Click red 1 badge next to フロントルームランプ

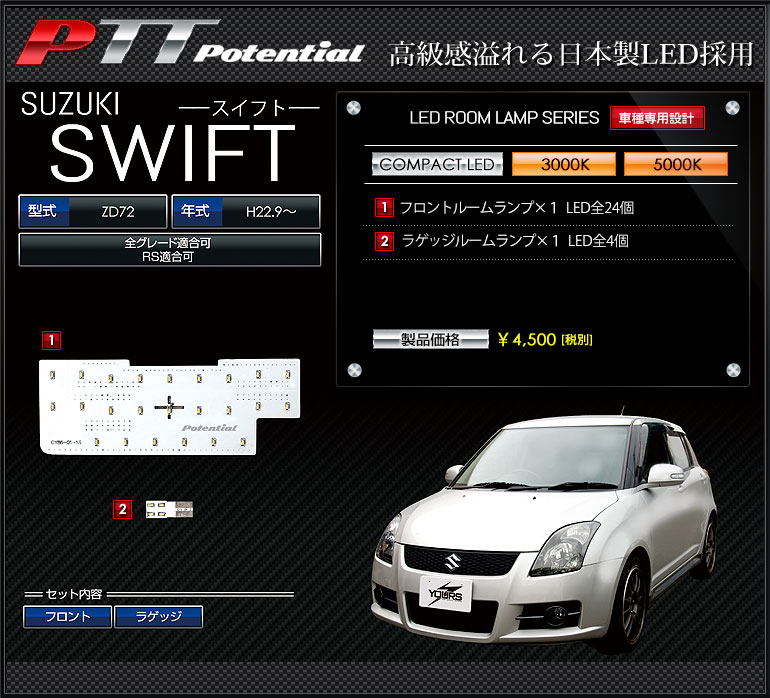point(383,208)
